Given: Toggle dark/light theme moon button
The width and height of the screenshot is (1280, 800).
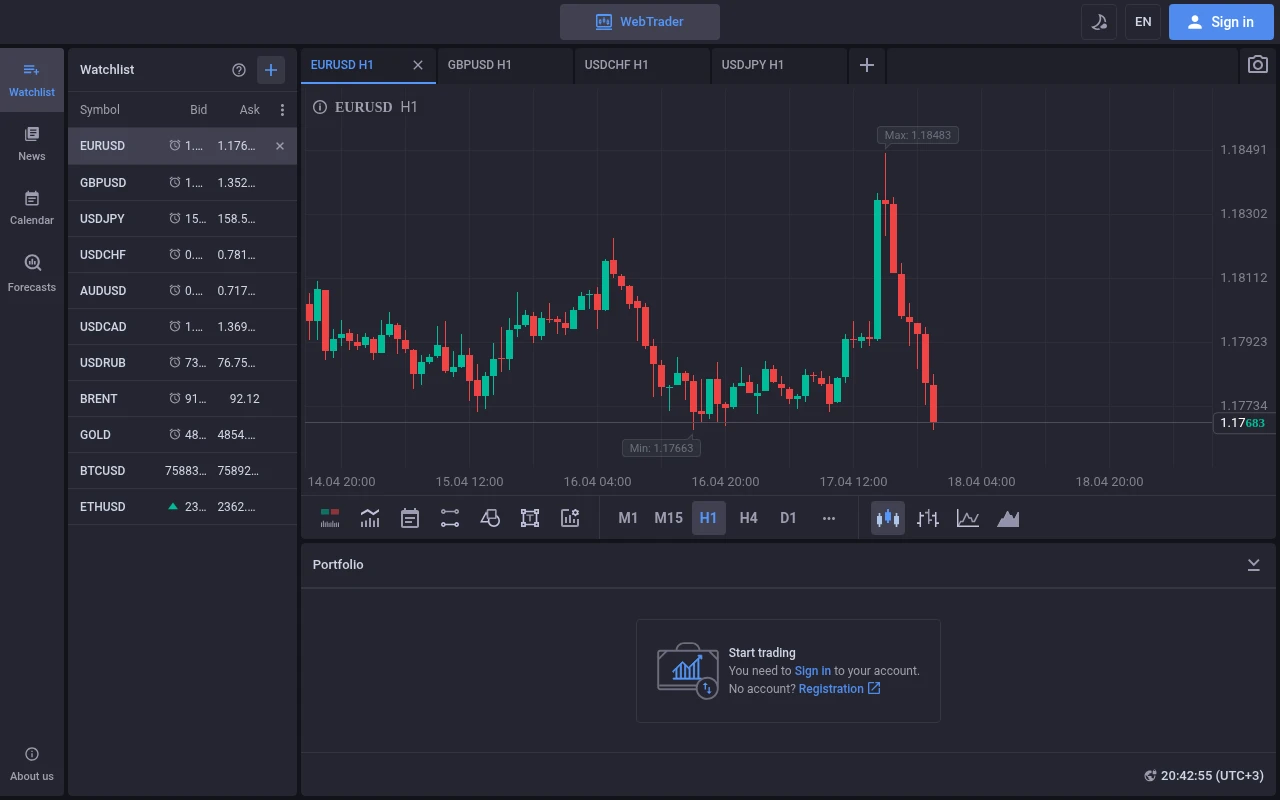Looking at the screenshot, I should (x=1099, y=22).
